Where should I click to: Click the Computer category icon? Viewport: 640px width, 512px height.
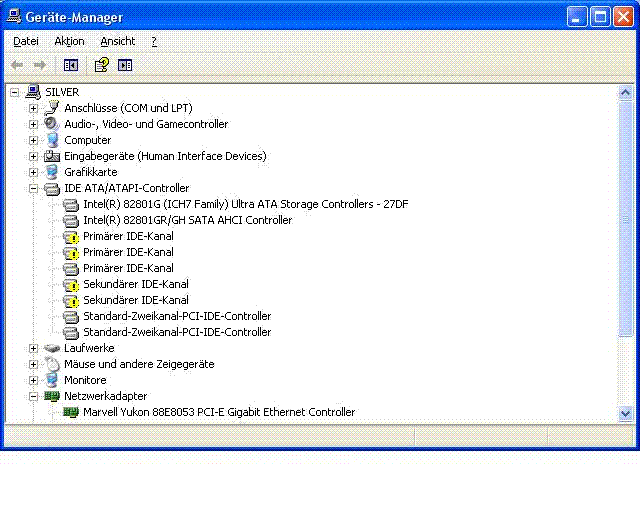pyautogui.click(x=52, y=140)
